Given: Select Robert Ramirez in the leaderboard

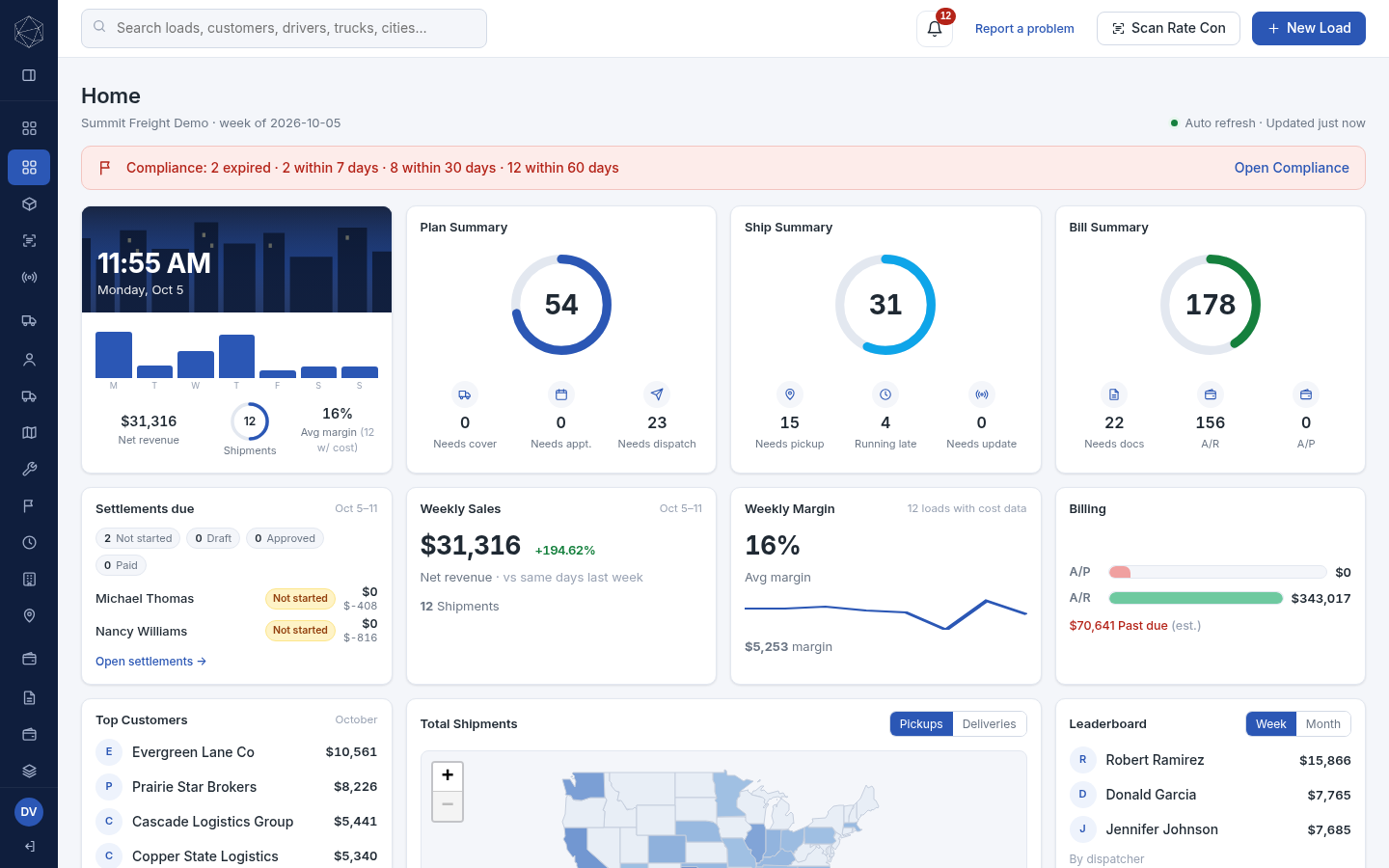Looking at the screenshot, I should coord(1211,760).
